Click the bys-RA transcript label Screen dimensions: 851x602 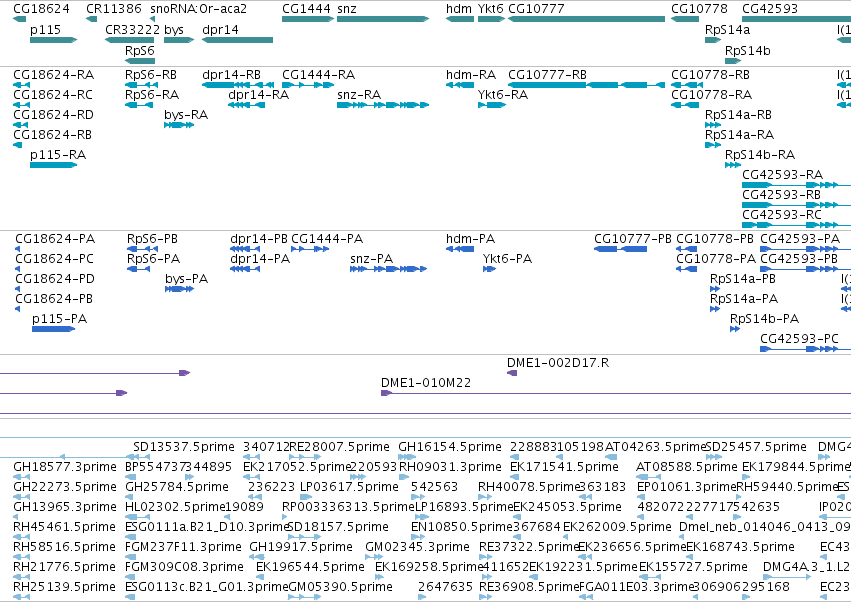pyautogui.click(x=186, y=115)
